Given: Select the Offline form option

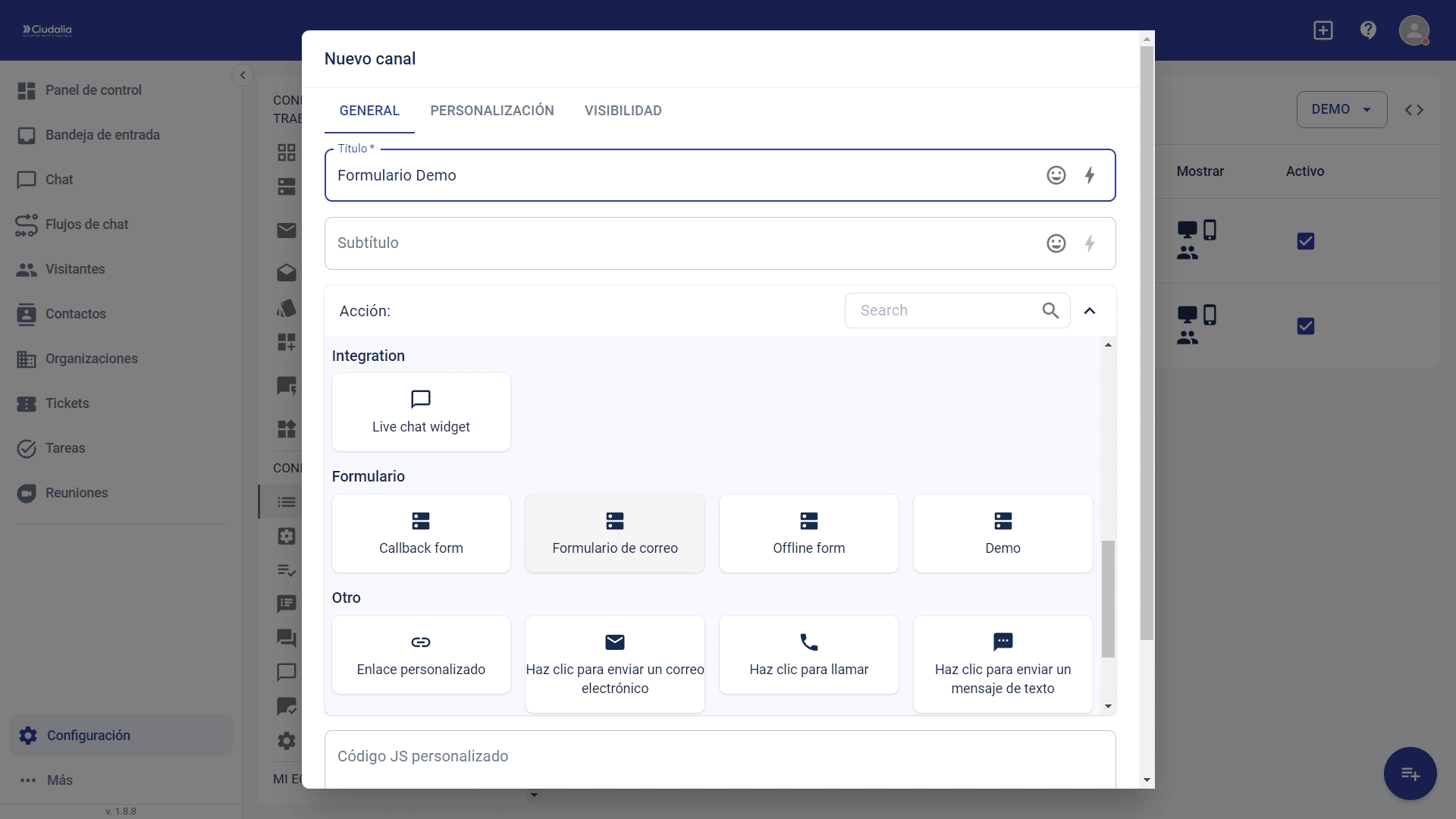Looking at the screenshot, I should [x=808, y=534].
